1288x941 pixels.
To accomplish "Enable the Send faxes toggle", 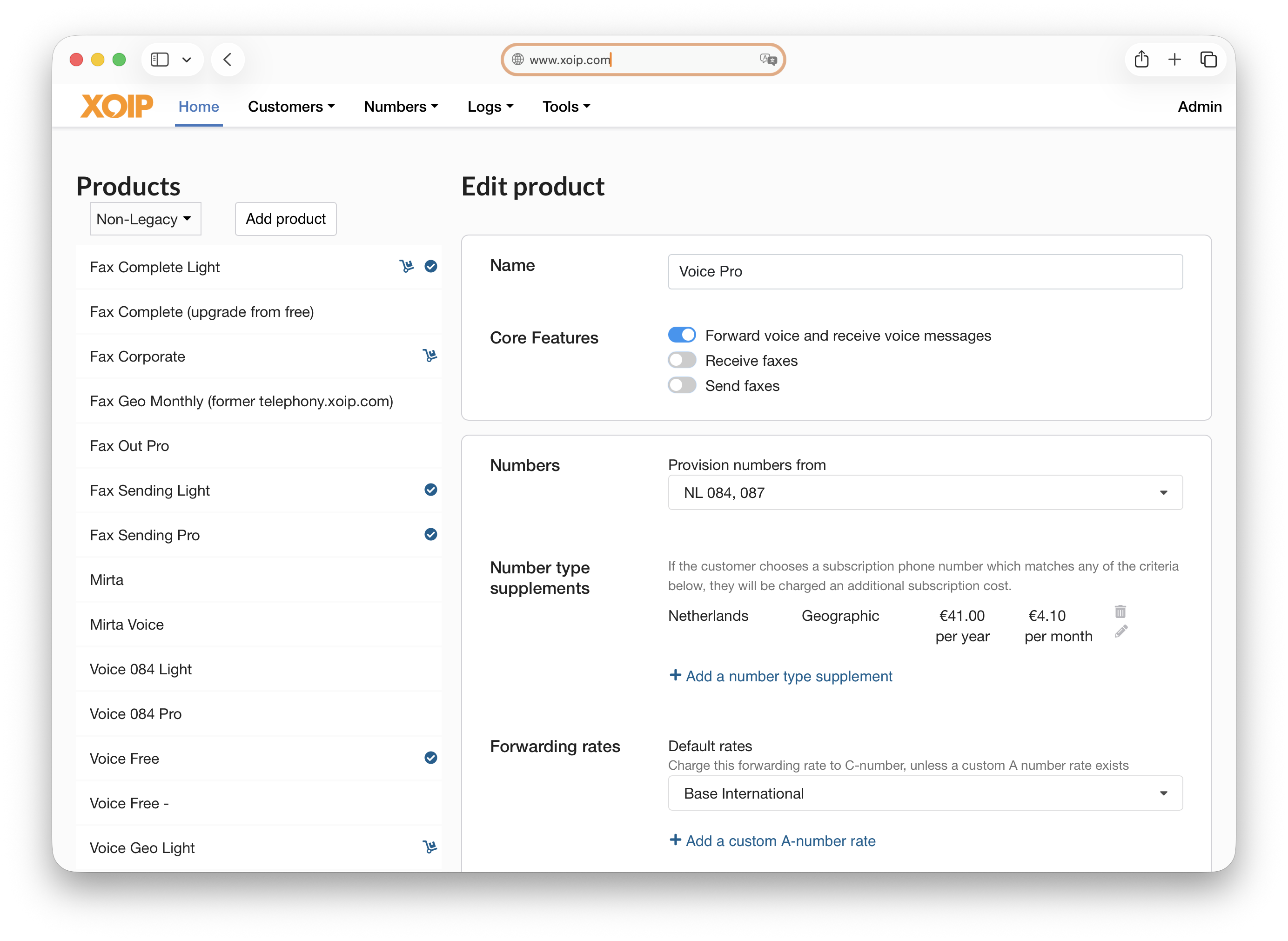I will [682, 385].
